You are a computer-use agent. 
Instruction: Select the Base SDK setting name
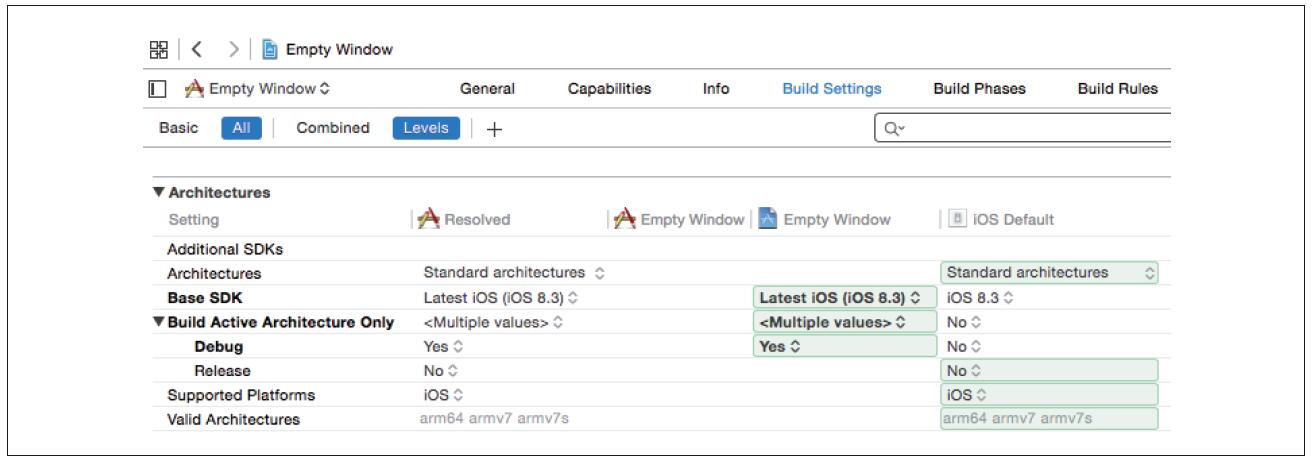[x=205, y=298]
